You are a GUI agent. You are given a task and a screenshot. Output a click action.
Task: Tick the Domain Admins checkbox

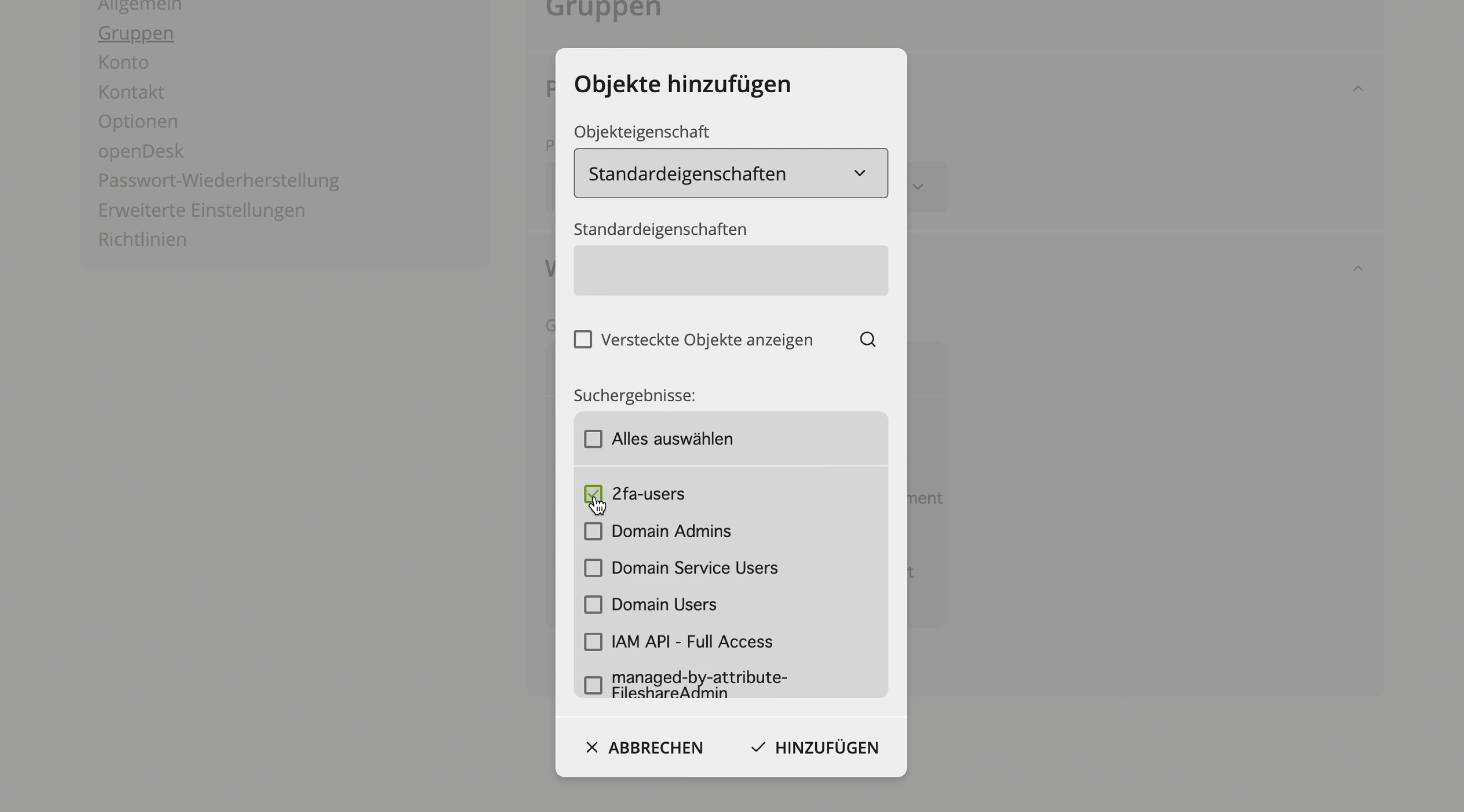click(x=593, y=531)
